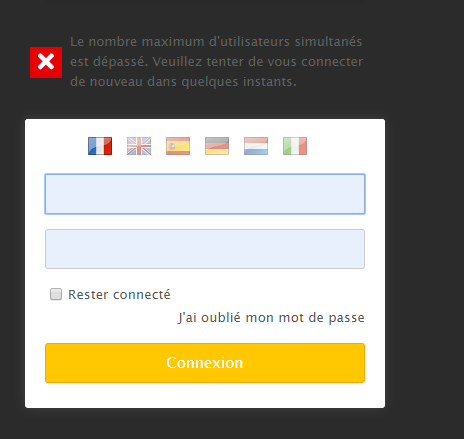Tick the Rester connecté checkbox

[56, 294]
